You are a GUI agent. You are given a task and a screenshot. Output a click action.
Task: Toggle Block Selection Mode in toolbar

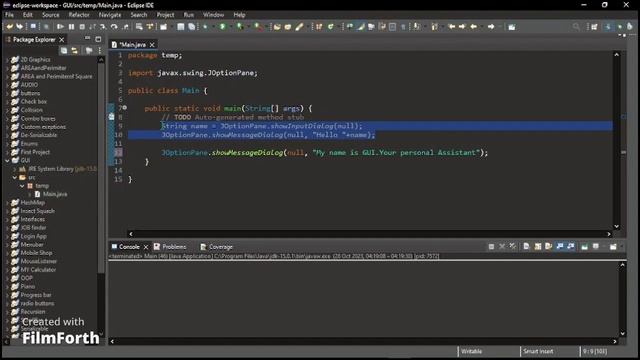point(392,27)
